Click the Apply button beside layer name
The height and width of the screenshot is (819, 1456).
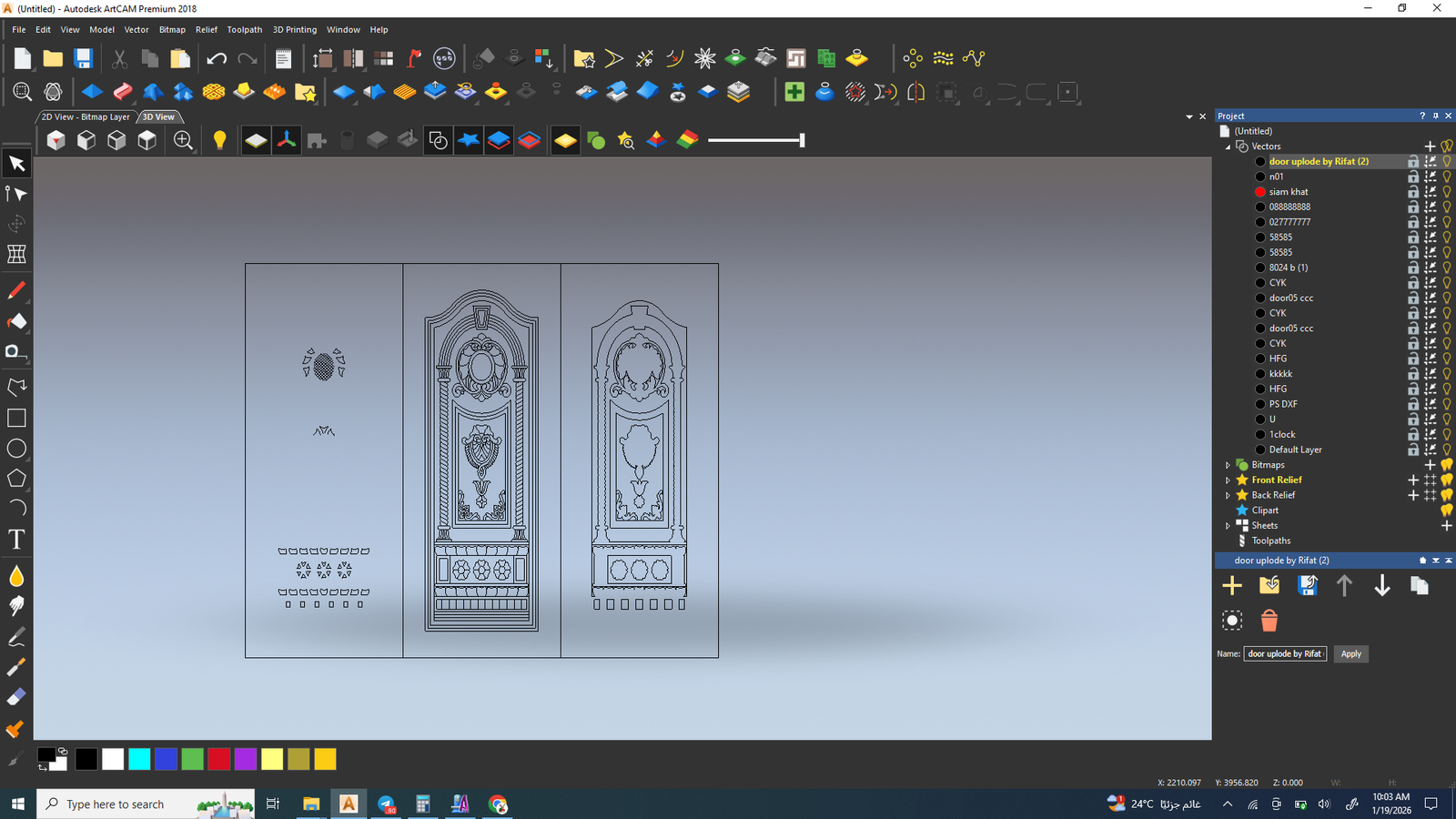pyautogui.click(x=1350, y=654)
